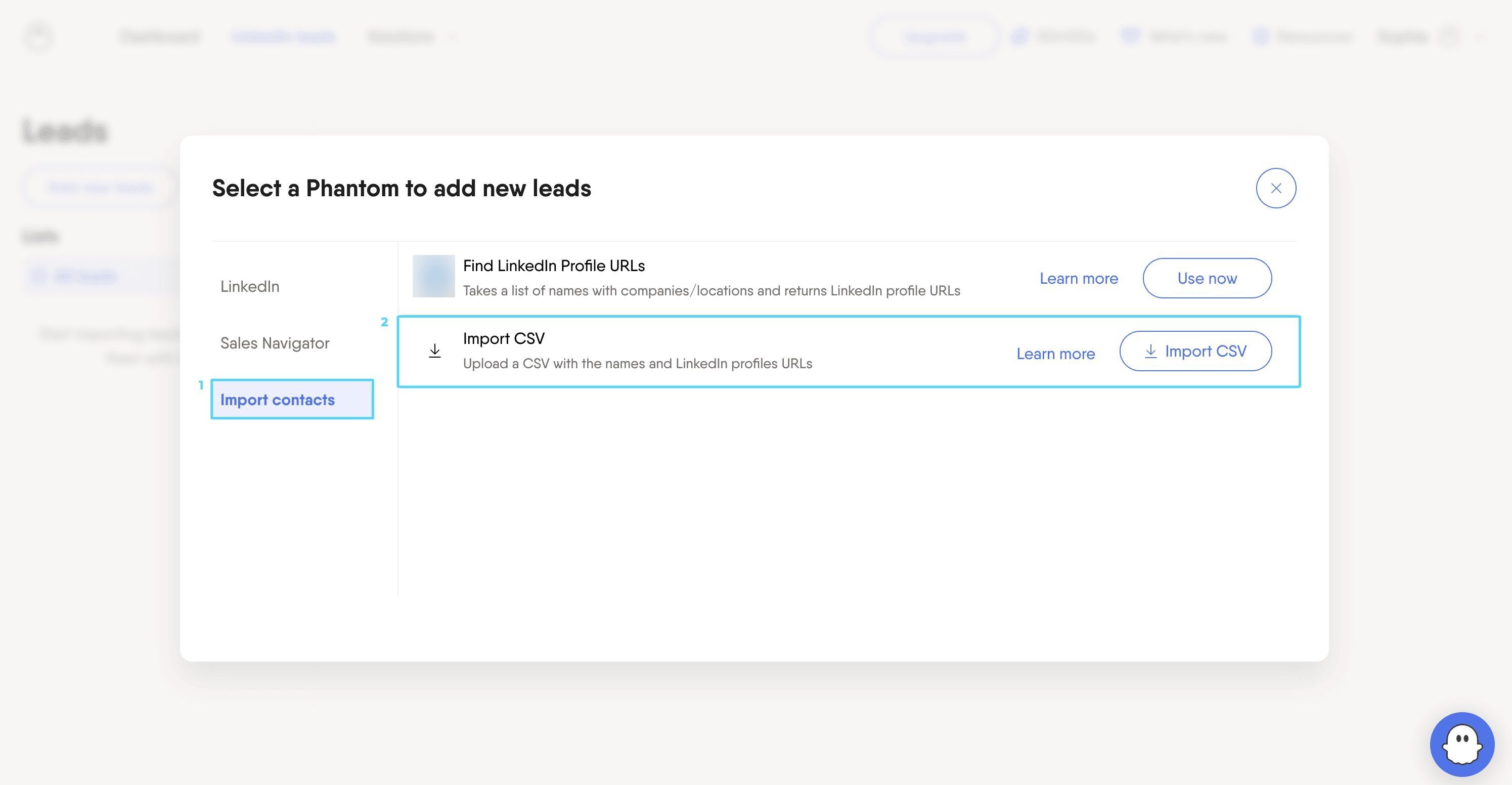
Task: Select the LinkedIn category
Action: click(249, 286)
